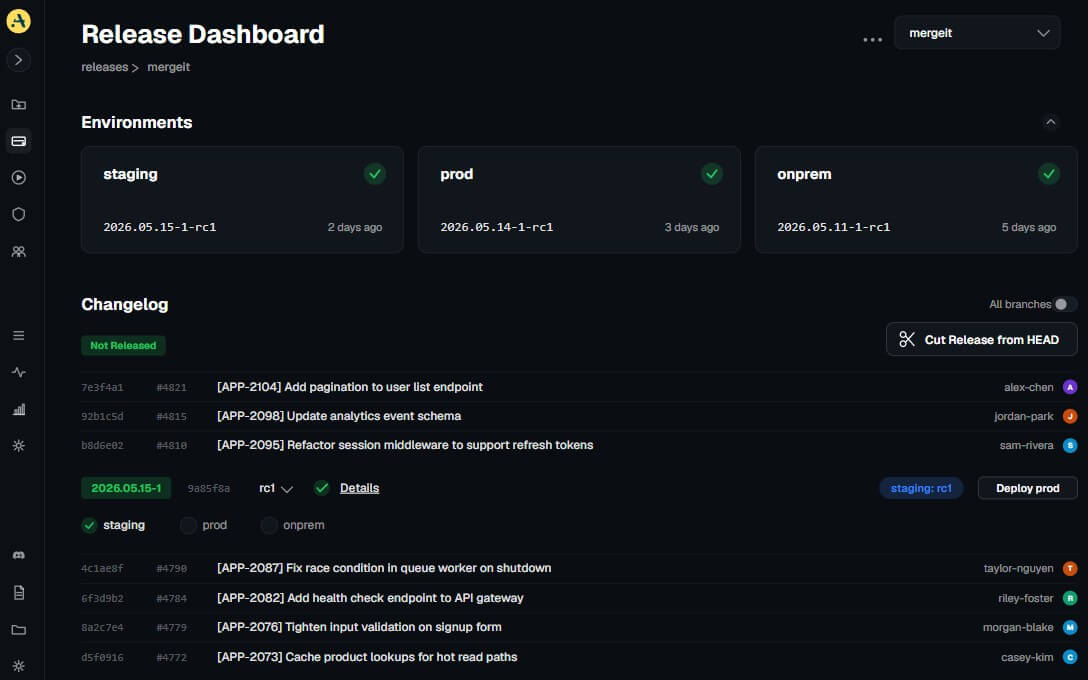
Task: Open pull request #4810
Action: pyautogui.click(x=171, y=445)
